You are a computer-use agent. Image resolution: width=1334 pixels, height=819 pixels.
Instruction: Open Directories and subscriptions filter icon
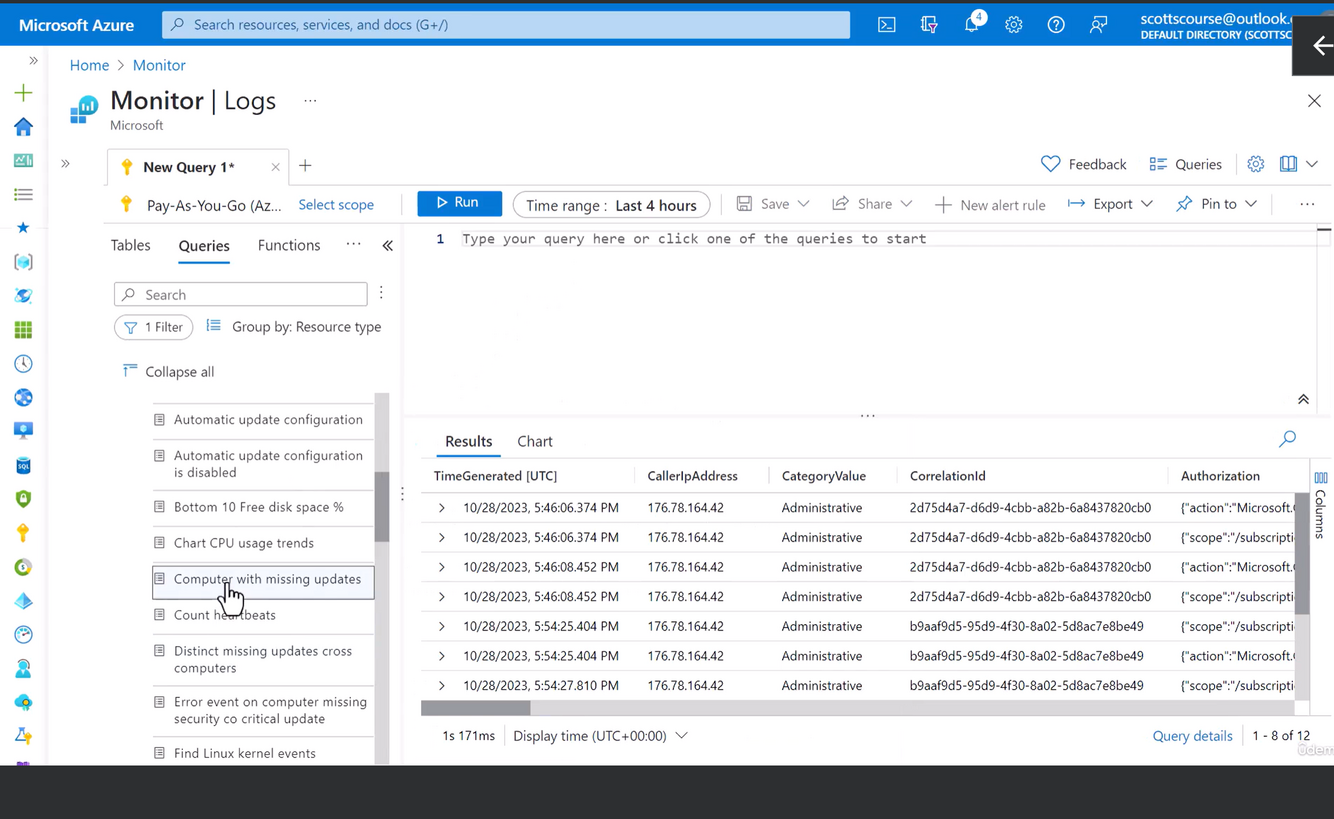pos(929,25)
